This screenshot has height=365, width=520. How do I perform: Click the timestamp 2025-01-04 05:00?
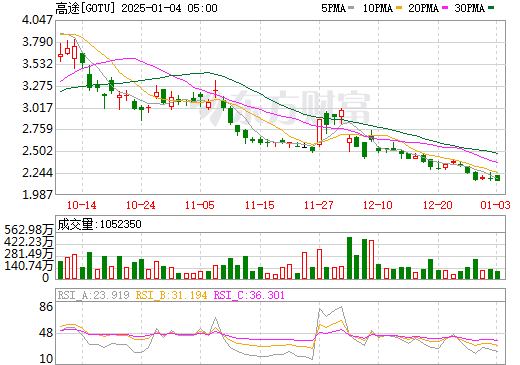tap(169, 8)
